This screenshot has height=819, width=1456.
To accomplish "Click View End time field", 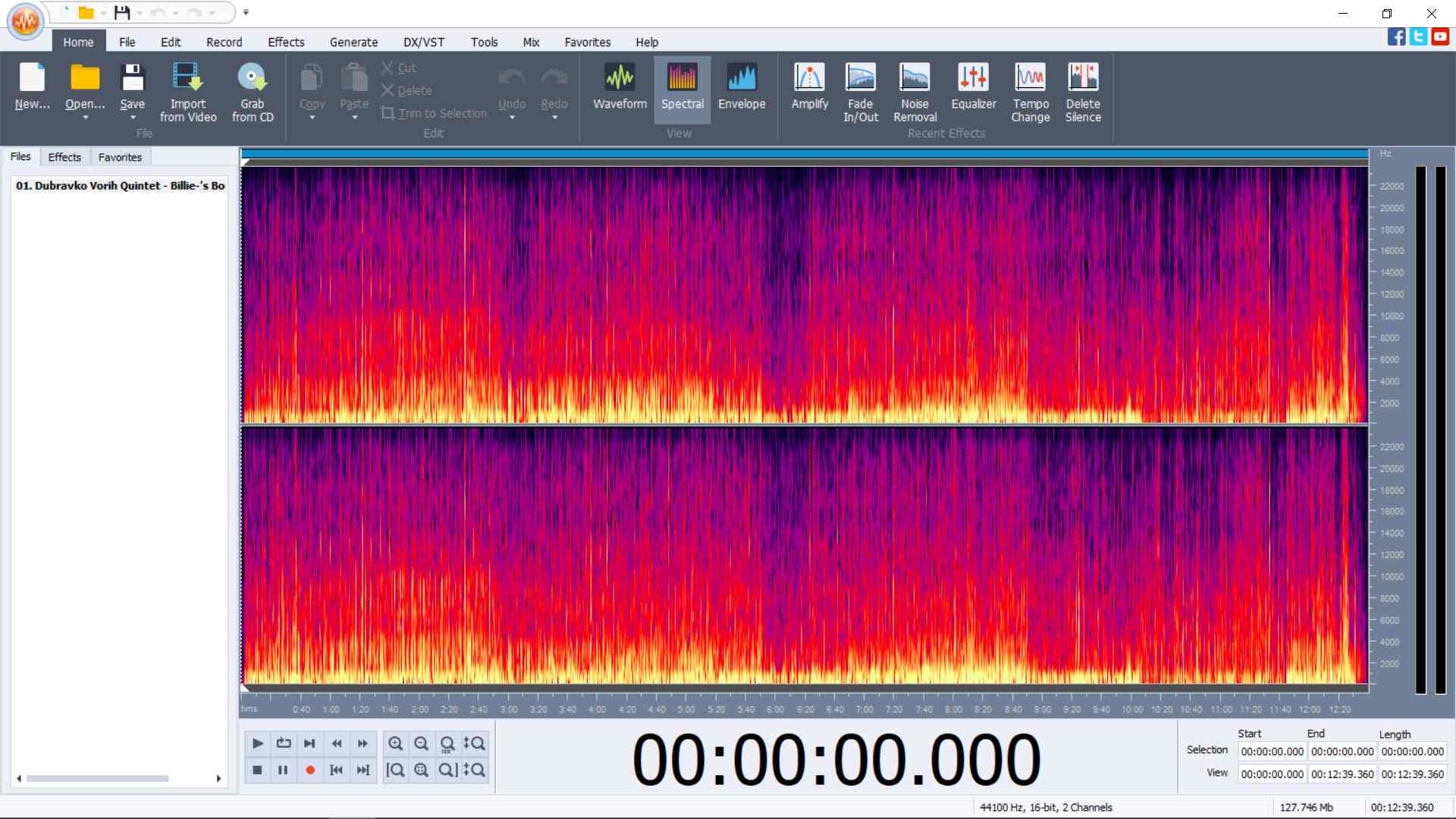I will click(1342, 774).
